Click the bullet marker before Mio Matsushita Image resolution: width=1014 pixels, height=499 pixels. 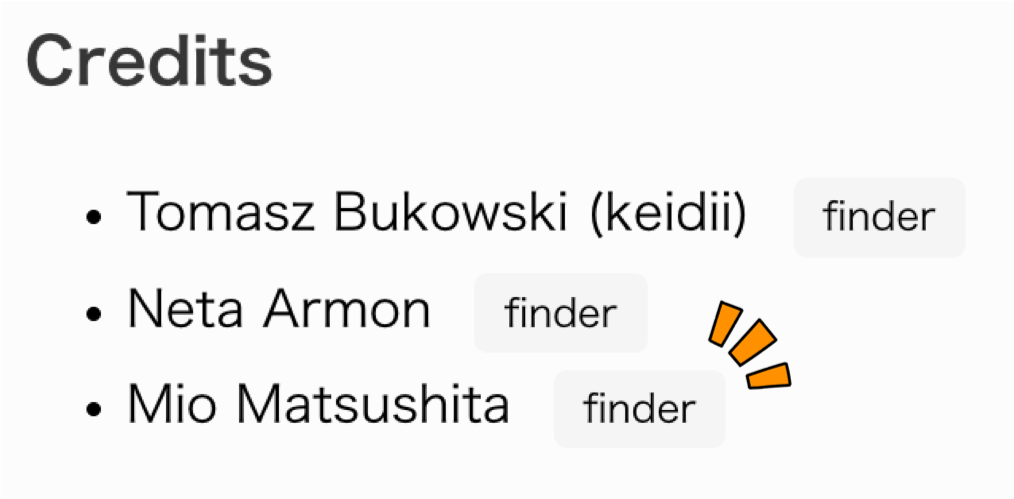coord(94,410)
